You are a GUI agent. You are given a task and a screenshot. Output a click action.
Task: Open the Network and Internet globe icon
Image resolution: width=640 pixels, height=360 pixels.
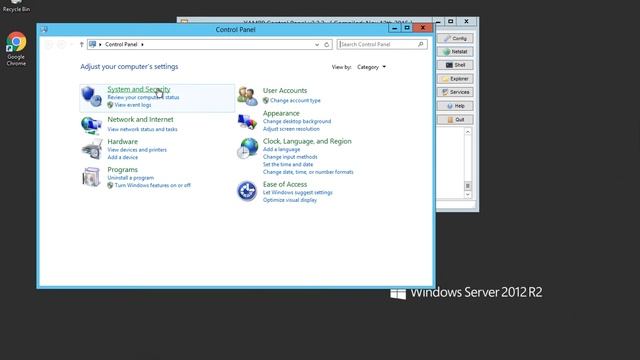(x=91, y=125)
